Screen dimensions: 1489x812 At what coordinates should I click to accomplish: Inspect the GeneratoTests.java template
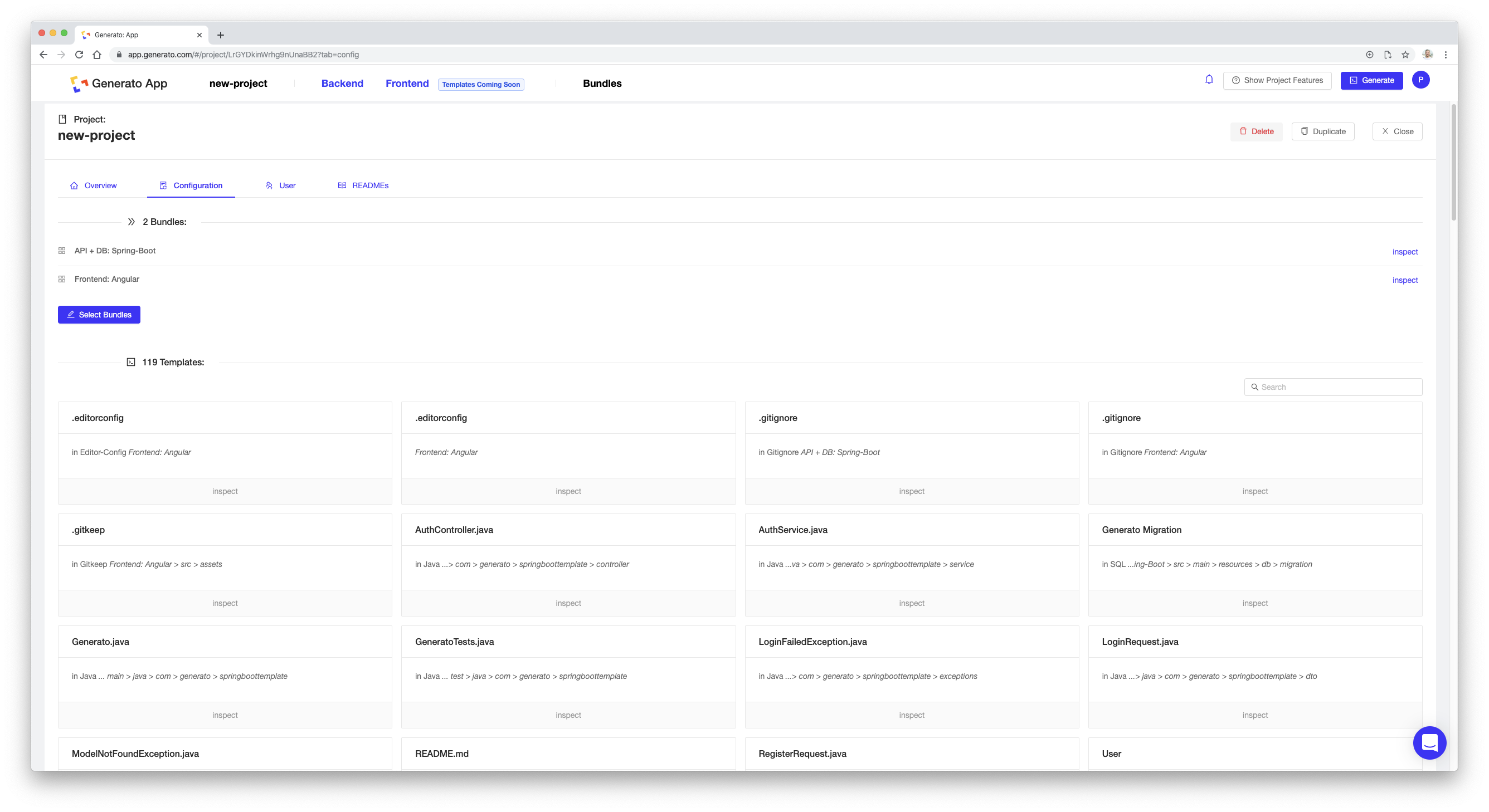pos(568,715)
